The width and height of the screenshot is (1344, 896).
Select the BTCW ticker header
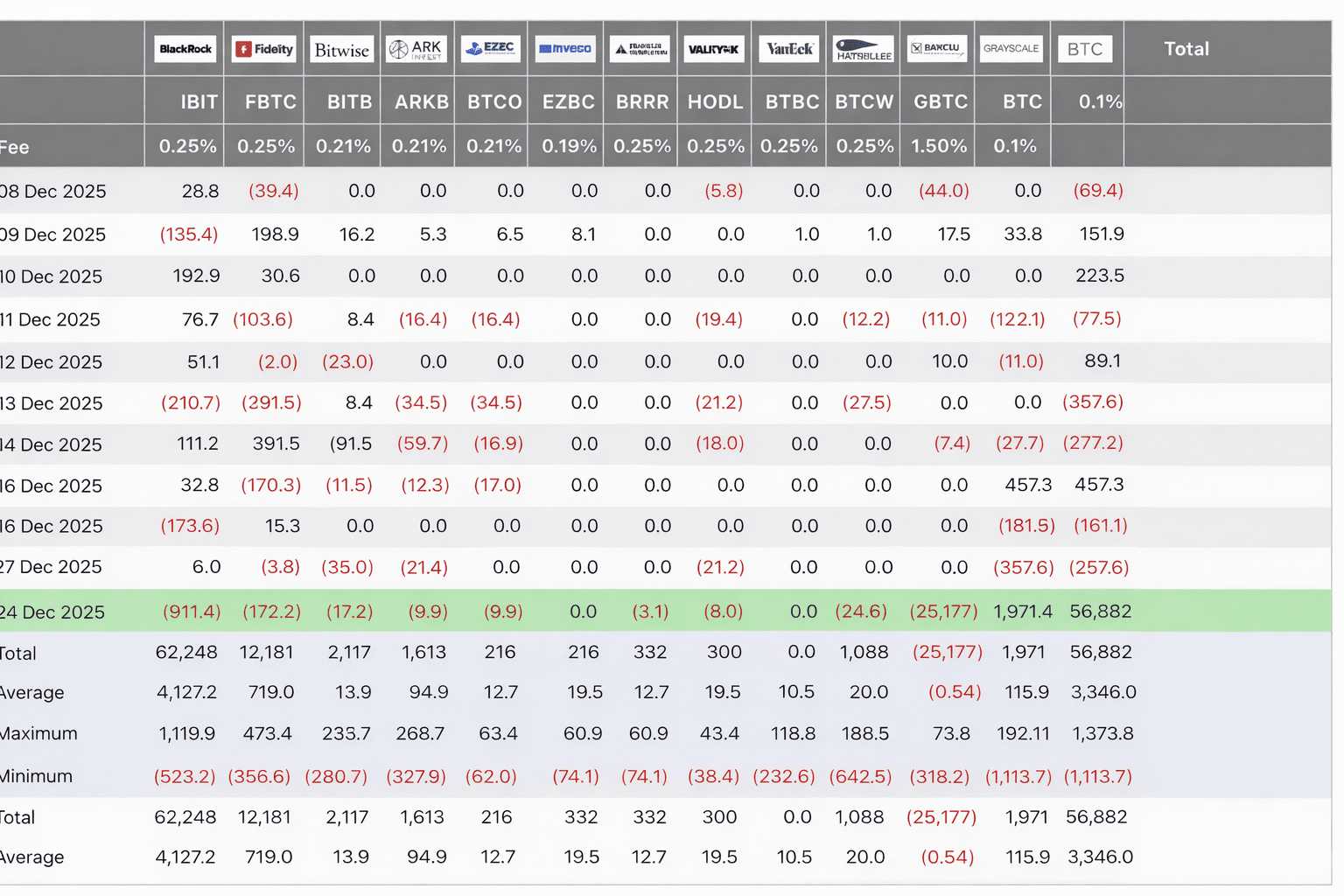864,101
